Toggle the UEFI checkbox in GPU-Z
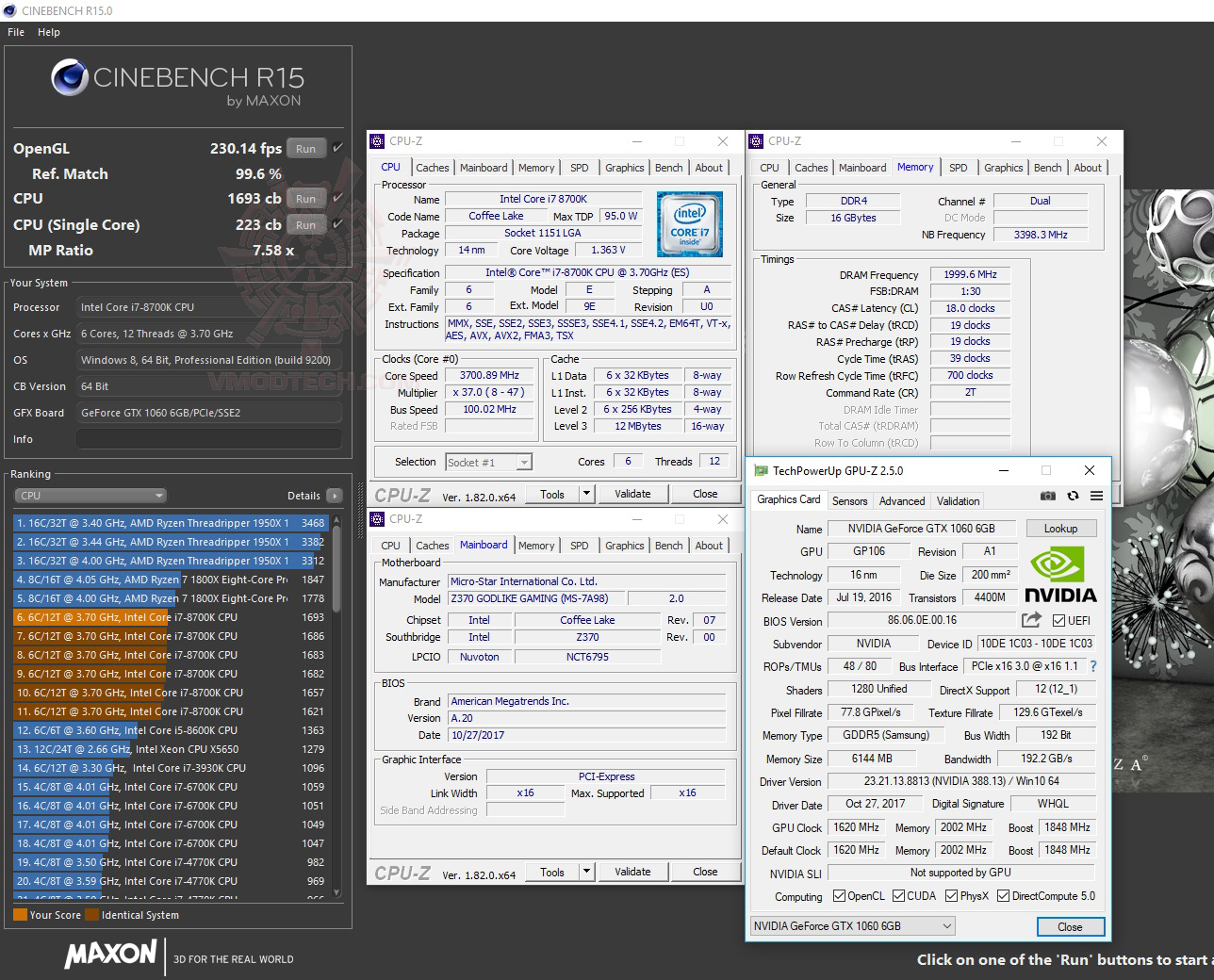Viewport: 1214px width, 980px height. pos(1059,620)
